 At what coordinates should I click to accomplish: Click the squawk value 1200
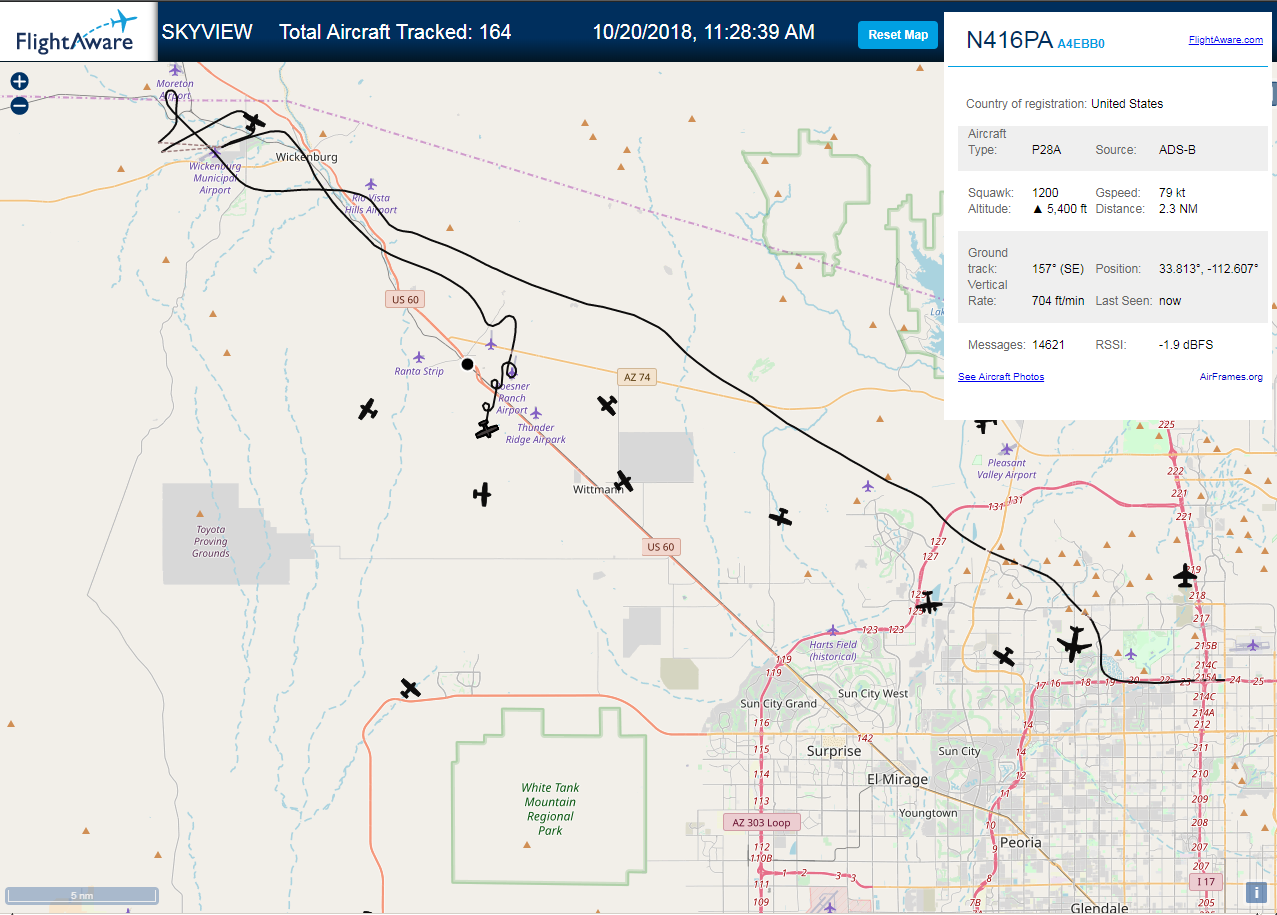[x=1045, y=193]
